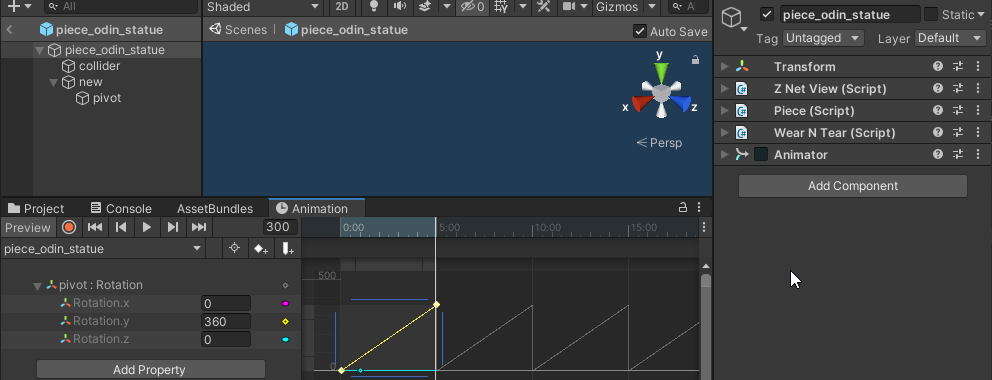Open scene camera settings
Viewport: 992px width, 380px height.
tap(574, 6)
